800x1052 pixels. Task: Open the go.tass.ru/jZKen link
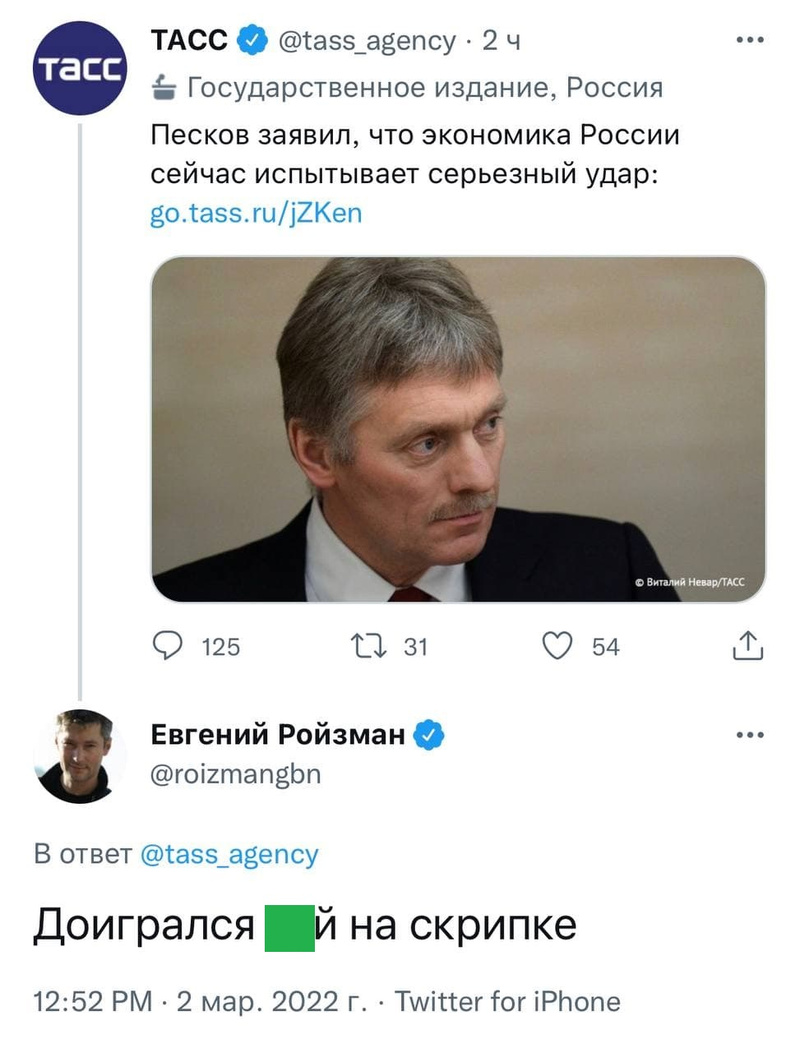click(256, 213)
